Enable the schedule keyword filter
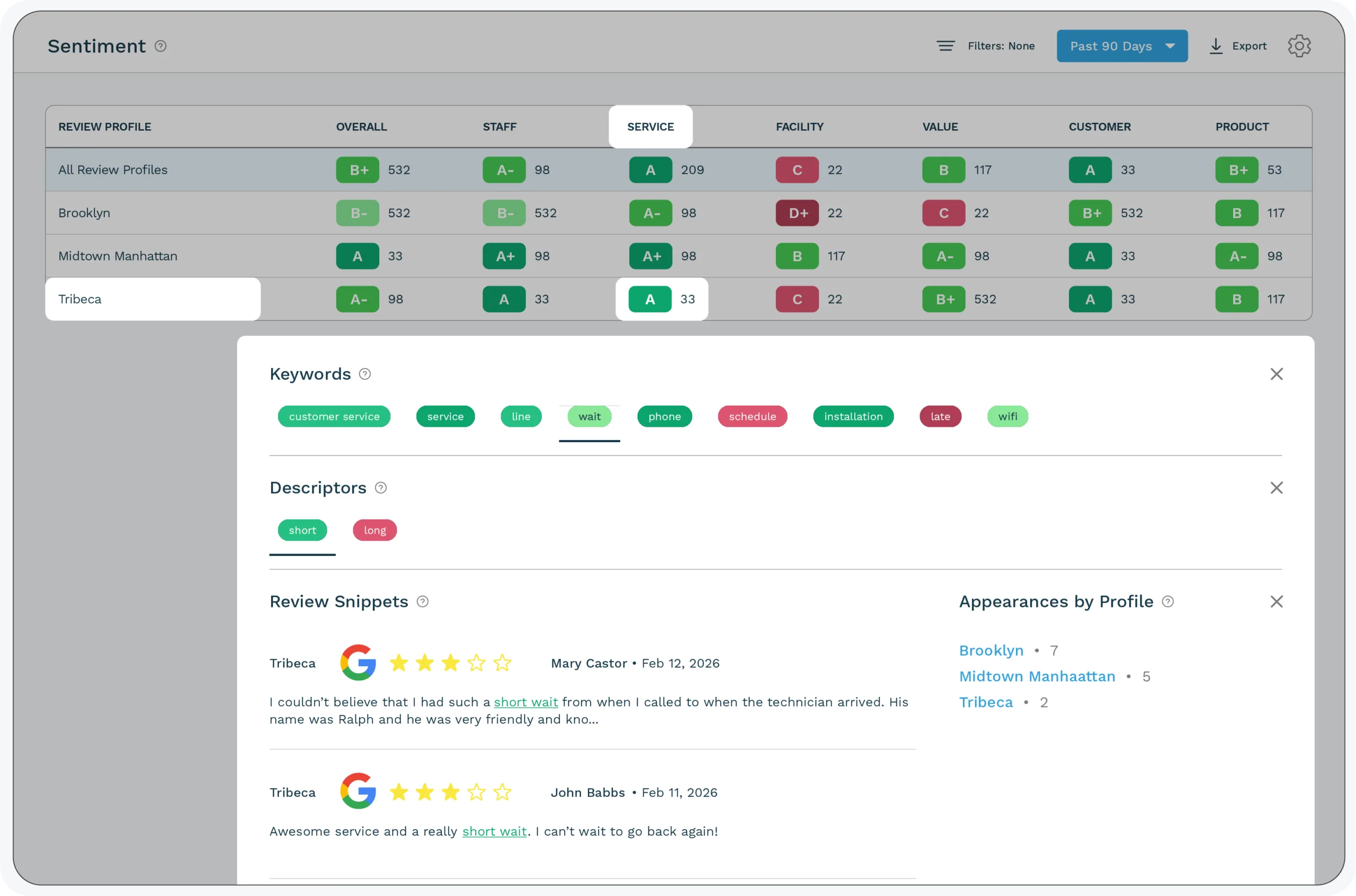This screenshot has height=896, width=1356. [x=752, y=417]
